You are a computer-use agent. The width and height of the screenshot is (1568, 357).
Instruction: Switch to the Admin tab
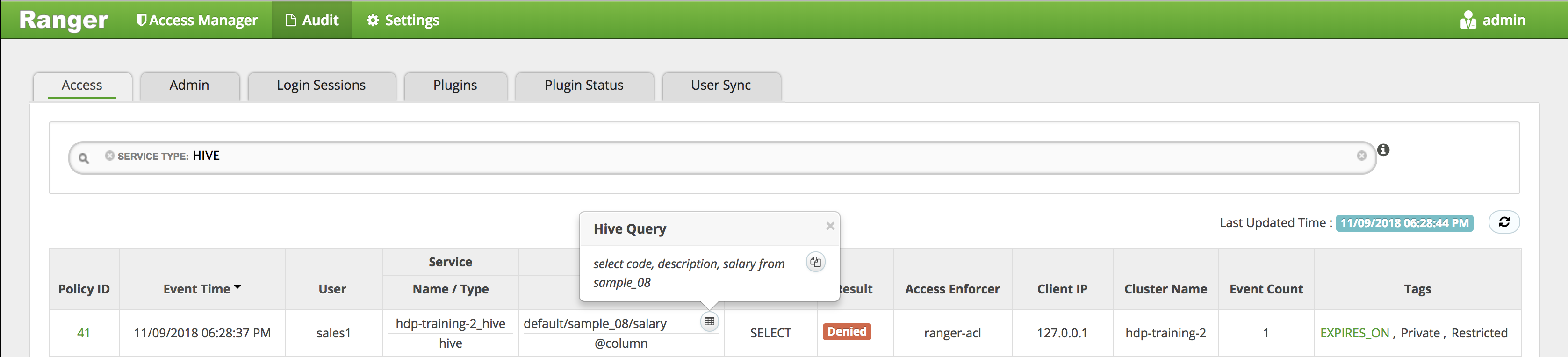click(189, 86)
